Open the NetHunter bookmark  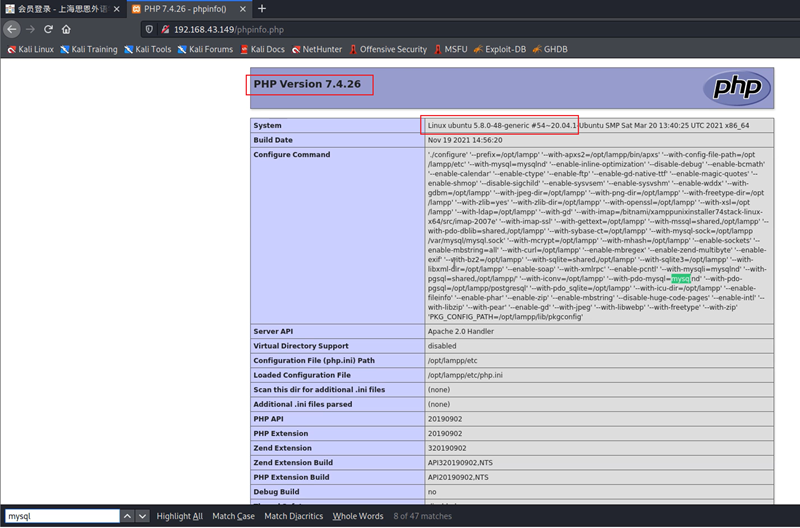(x=317, y=49)
